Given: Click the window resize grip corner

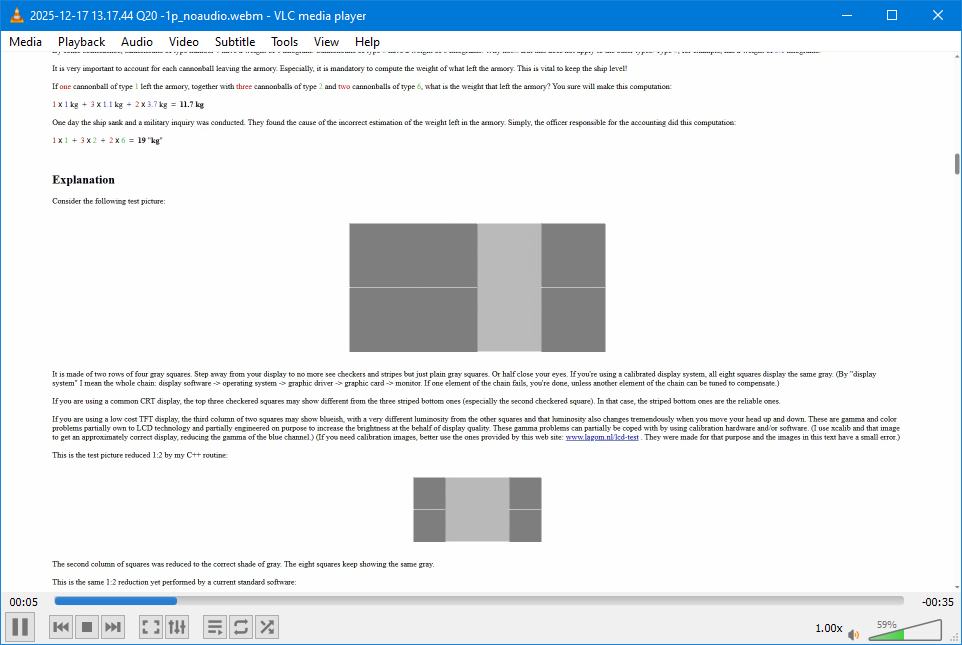Looking at the screenshot, I should [955, 638].
